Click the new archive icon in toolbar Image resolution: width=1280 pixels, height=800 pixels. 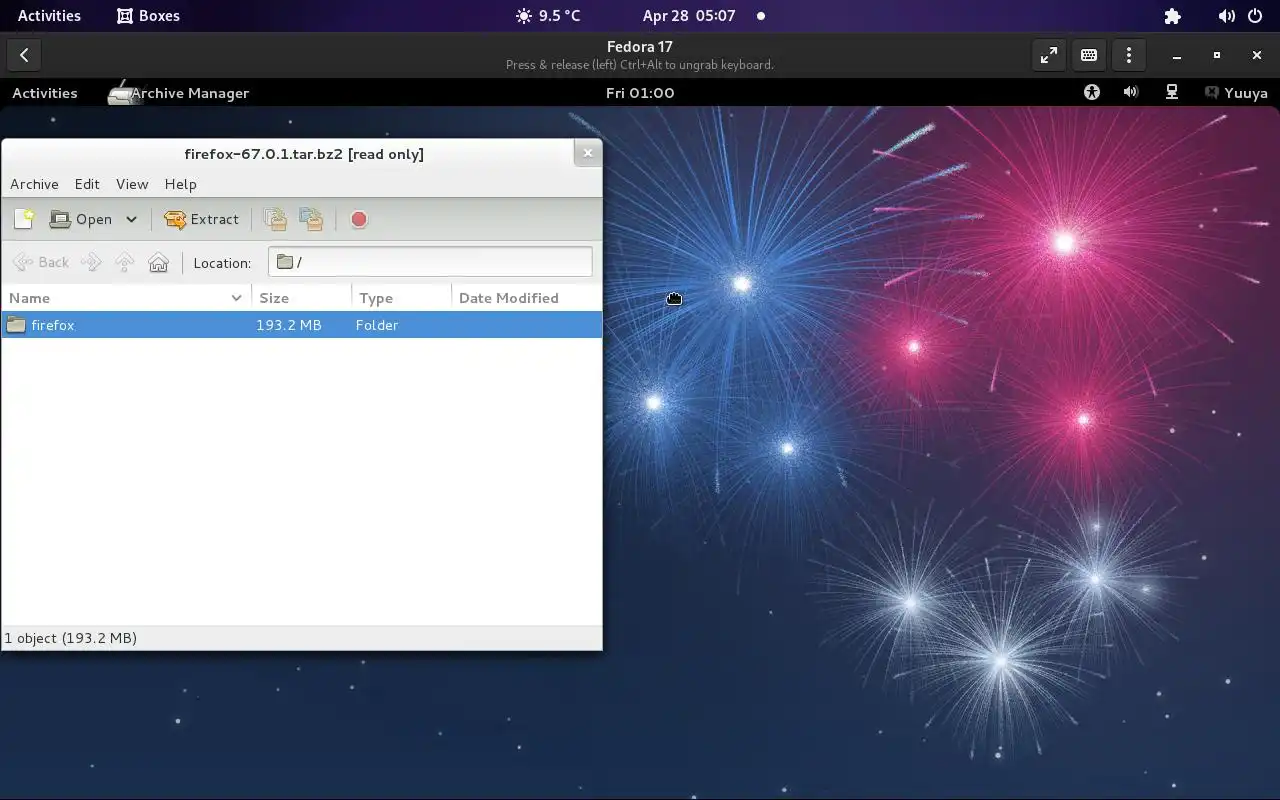24,219
